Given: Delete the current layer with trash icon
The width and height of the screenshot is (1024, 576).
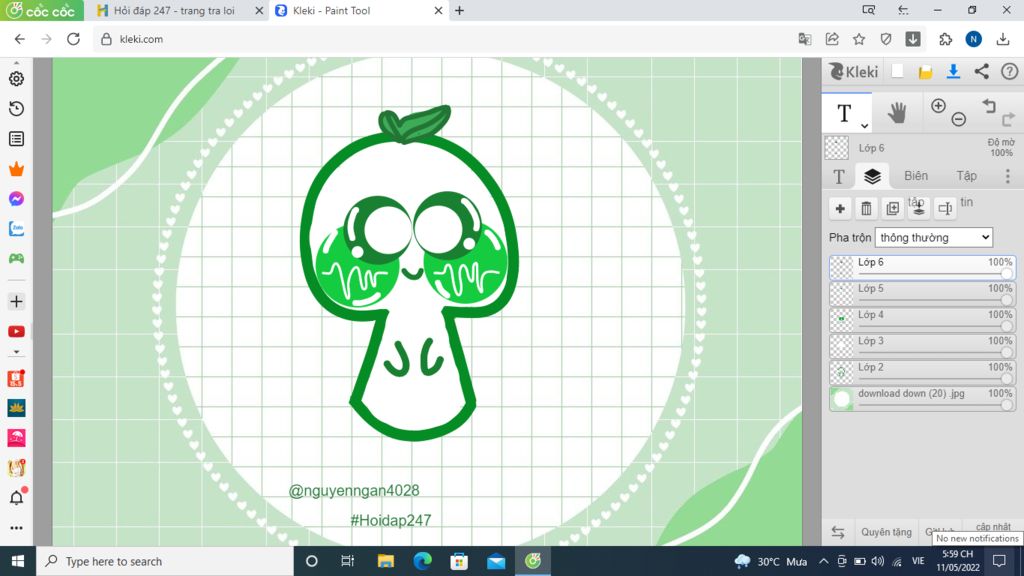Looking at the screenshot, I should click(x=866, y=208).
